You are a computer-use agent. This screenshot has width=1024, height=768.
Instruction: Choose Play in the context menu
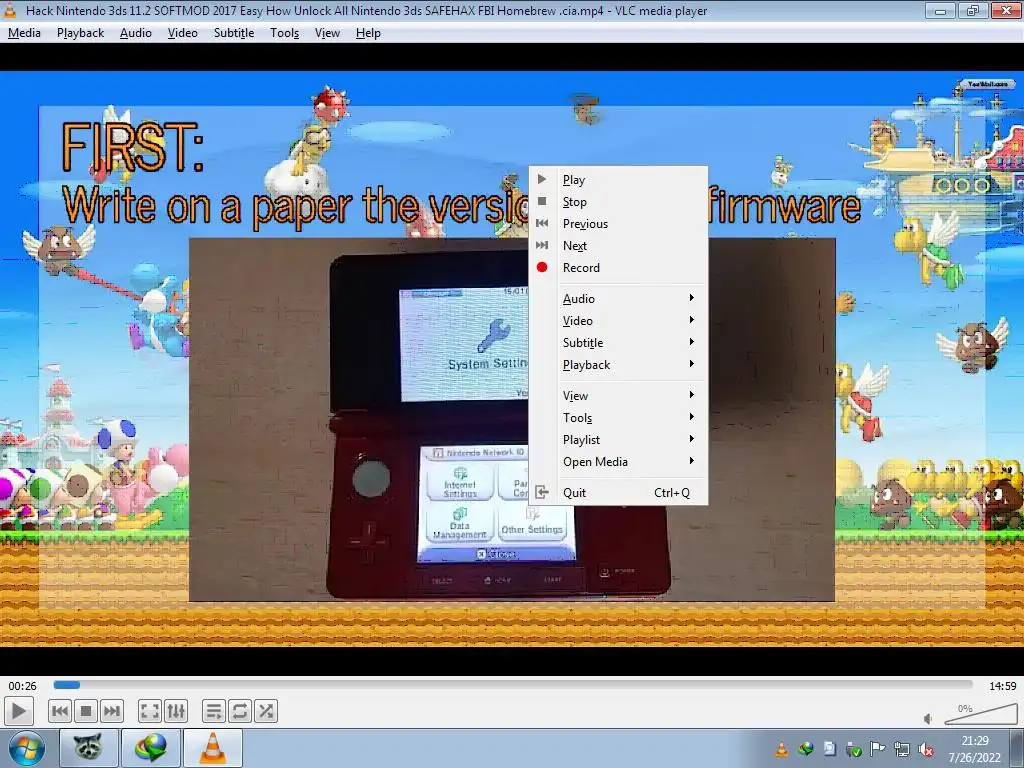pos(618,180)
